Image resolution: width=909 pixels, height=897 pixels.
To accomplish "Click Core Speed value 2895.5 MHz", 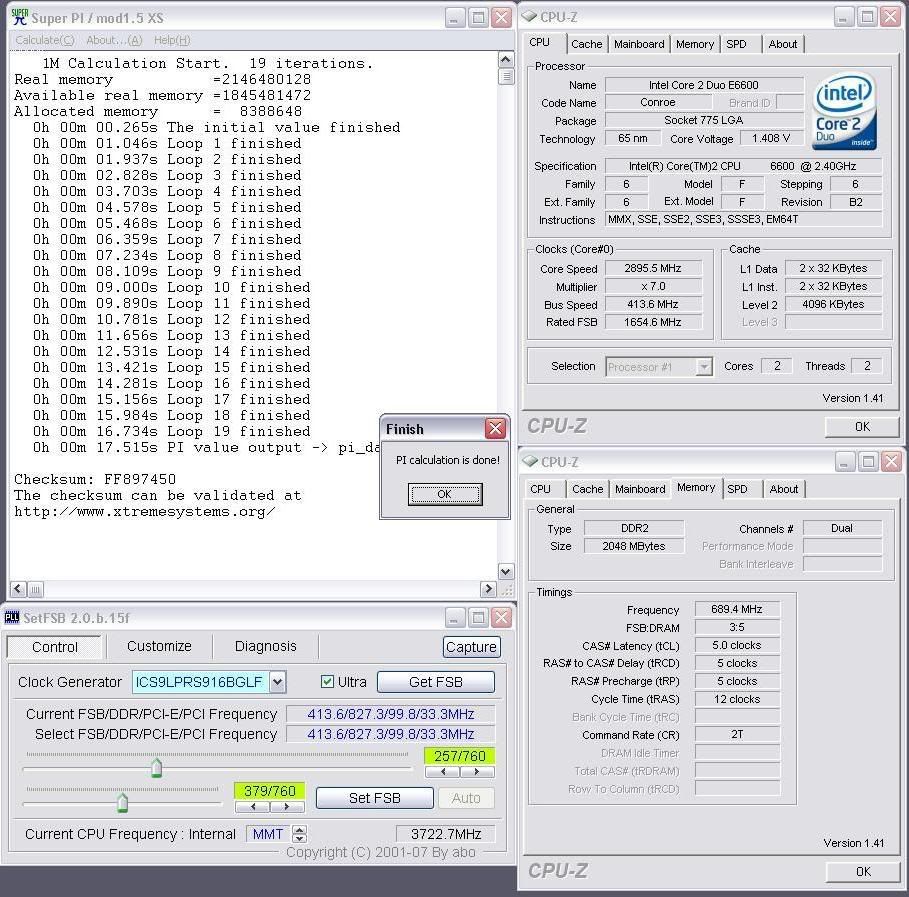I will click(x=653, y=268).
